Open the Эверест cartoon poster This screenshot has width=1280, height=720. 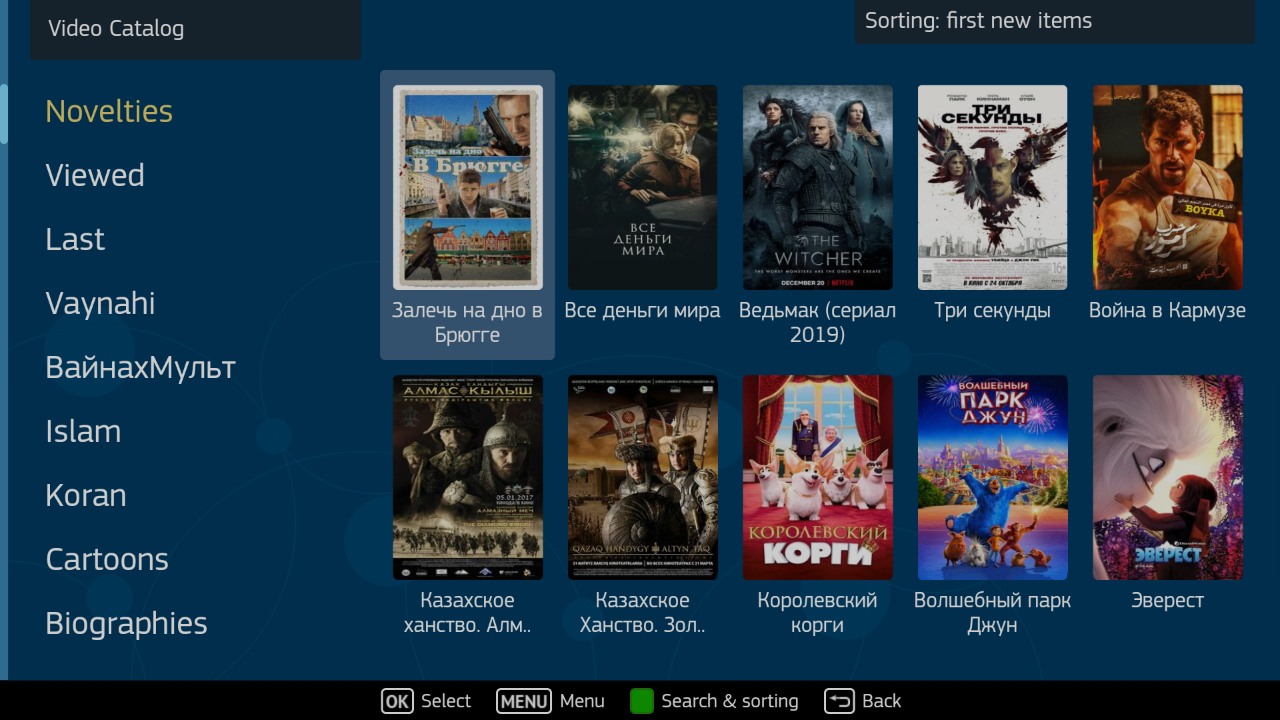pos(1168,477)
